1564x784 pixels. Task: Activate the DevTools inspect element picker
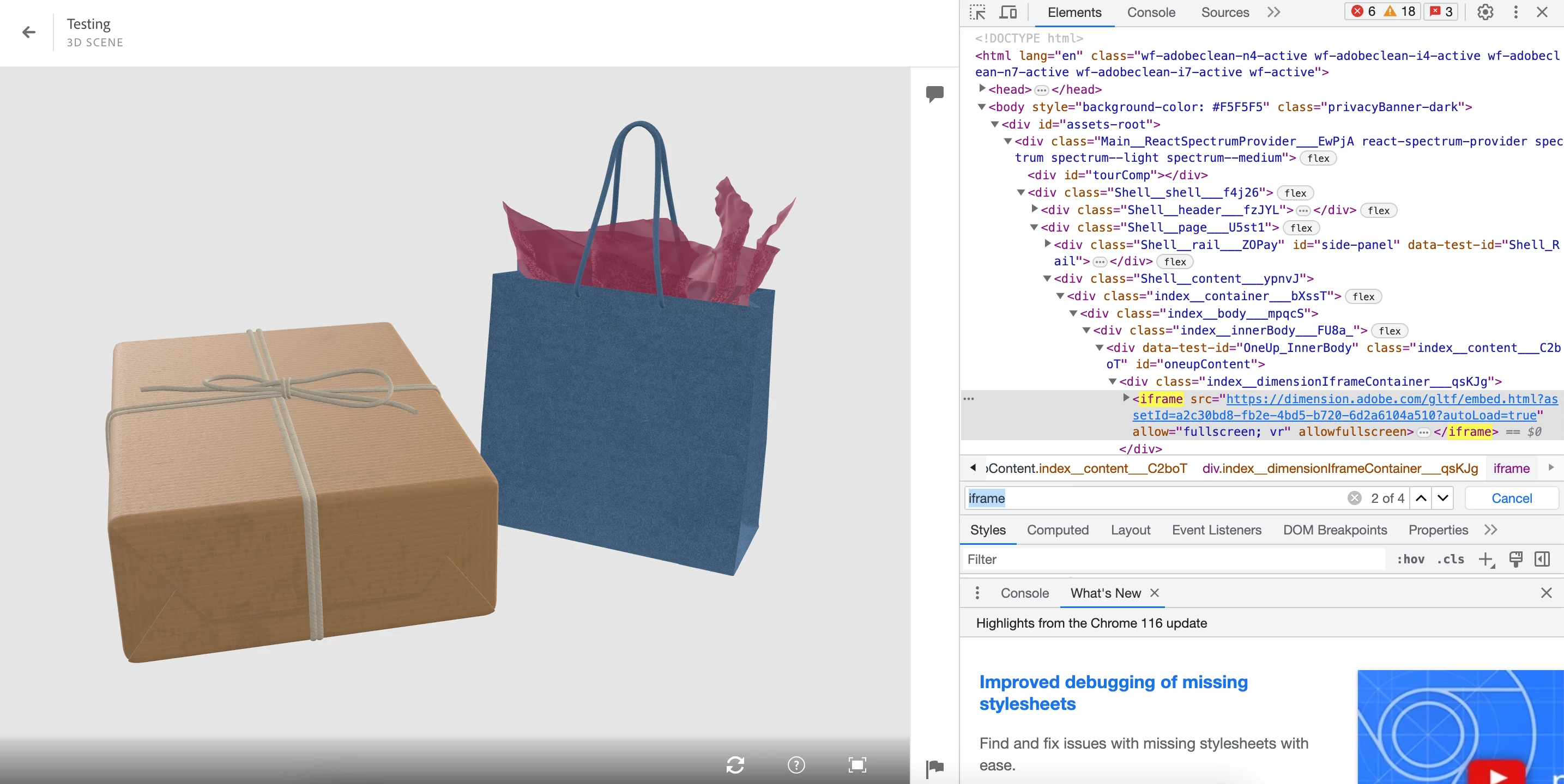click(x=977, y=12)
